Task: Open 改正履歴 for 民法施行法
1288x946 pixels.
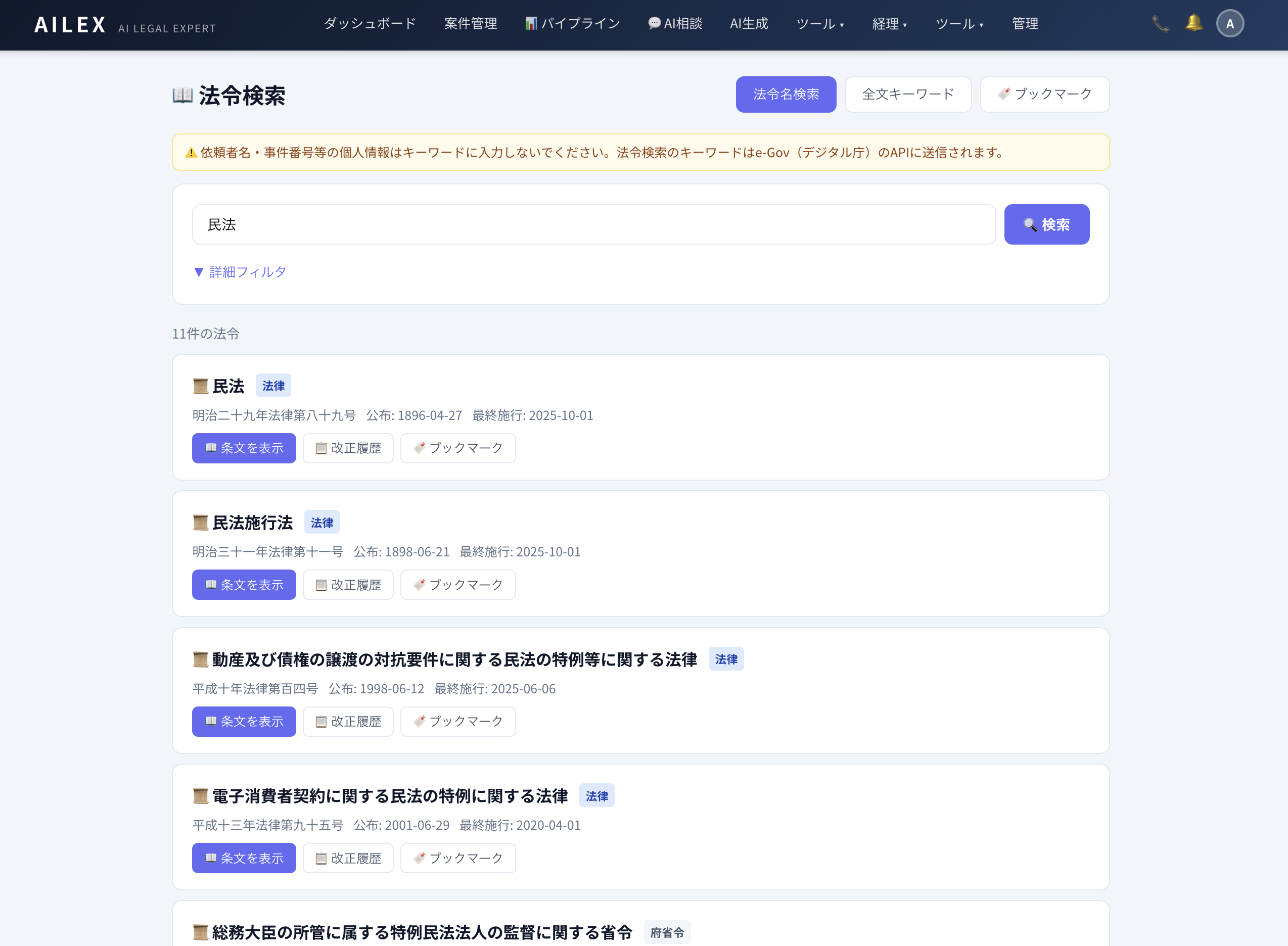Action: pyautogui.click(x=348, y=585)
